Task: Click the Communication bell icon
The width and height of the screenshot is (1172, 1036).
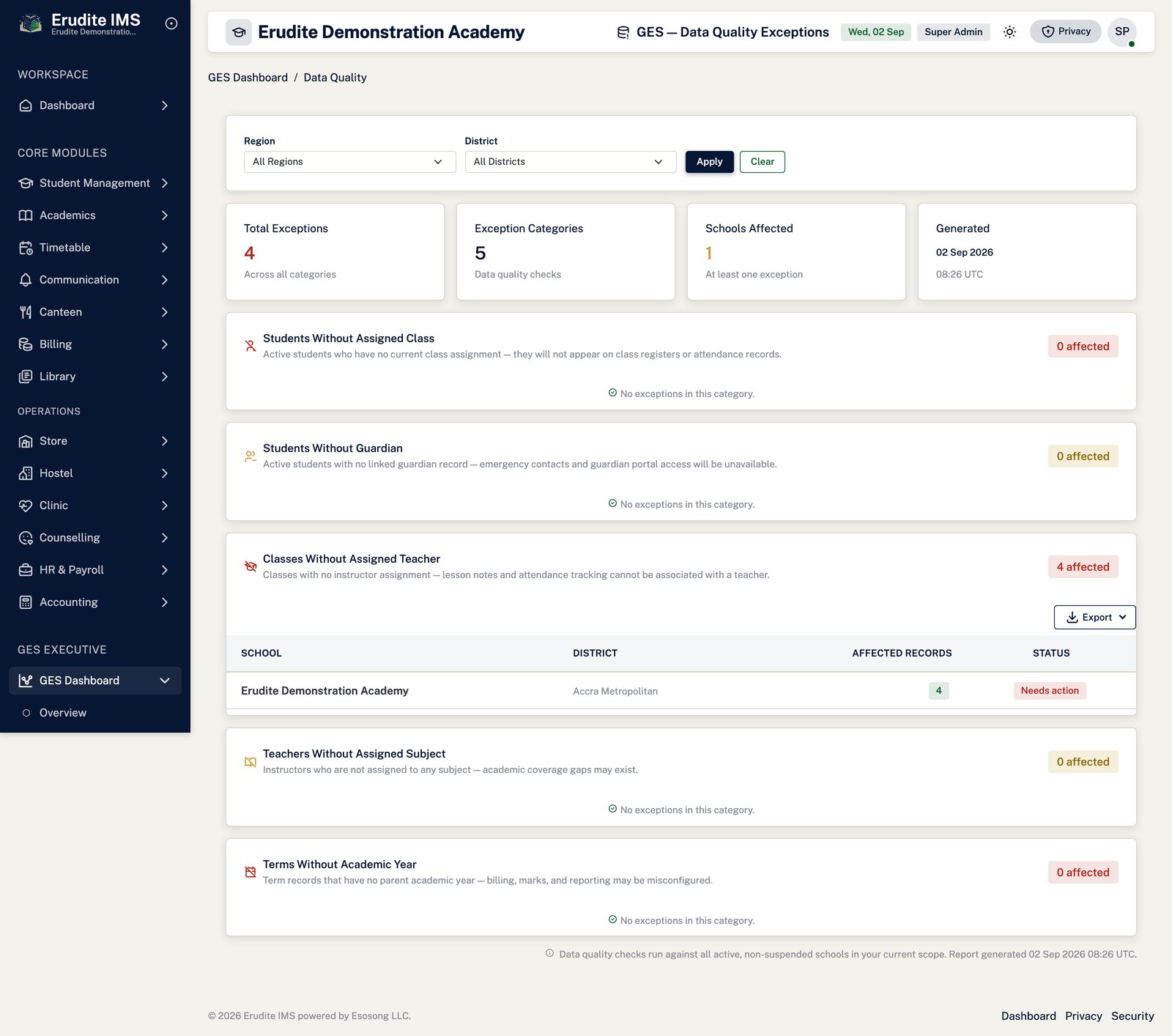Action: 26,280
